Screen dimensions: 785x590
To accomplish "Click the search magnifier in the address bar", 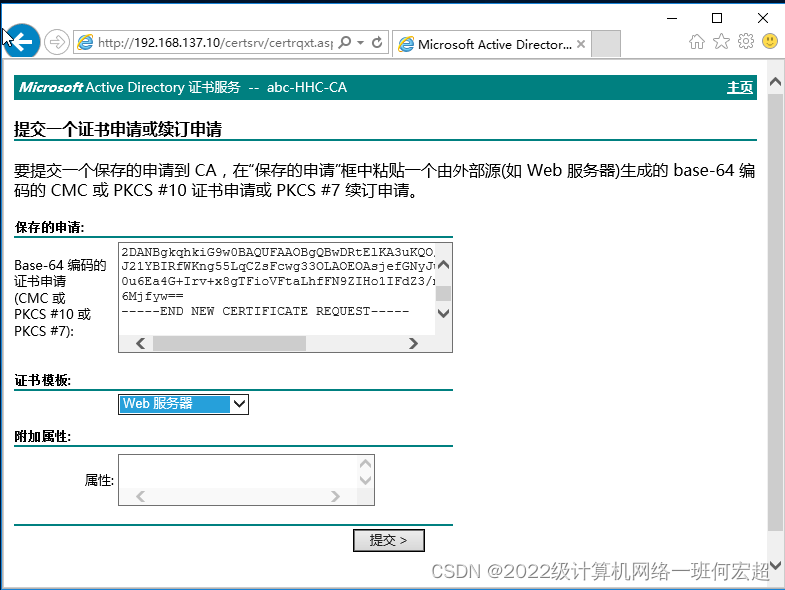I will pos(345,43).
